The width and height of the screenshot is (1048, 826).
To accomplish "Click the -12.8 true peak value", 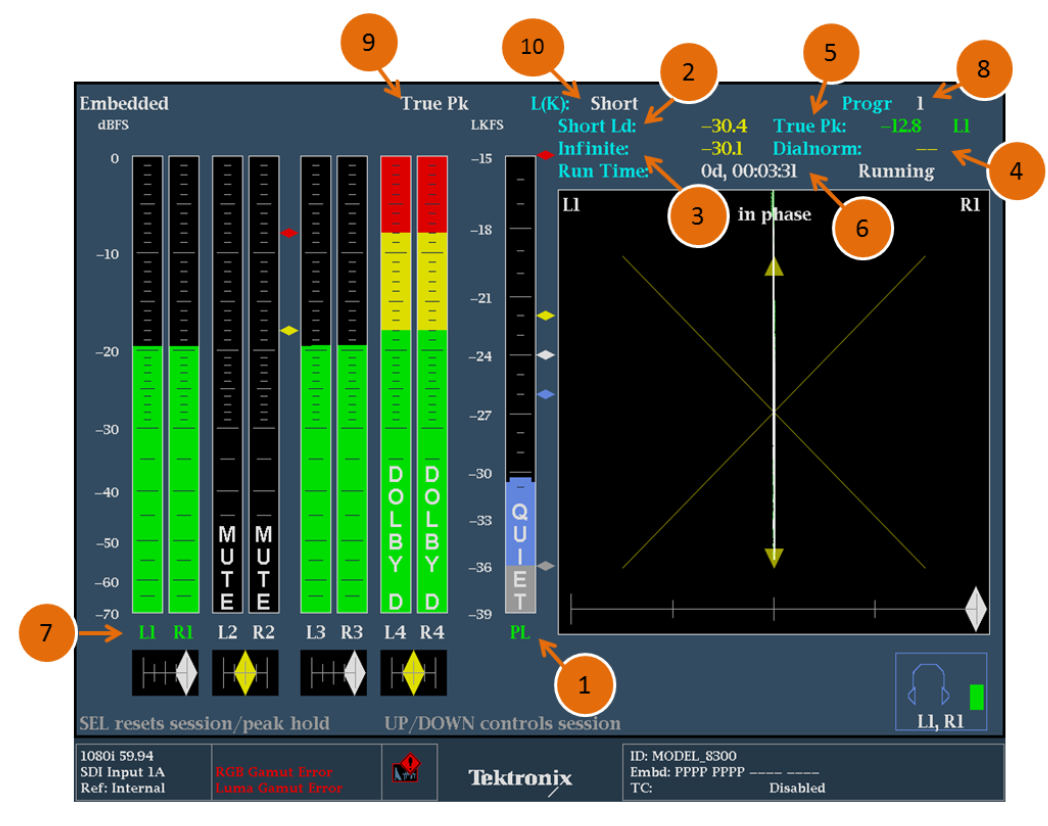I will coord(900,126).
